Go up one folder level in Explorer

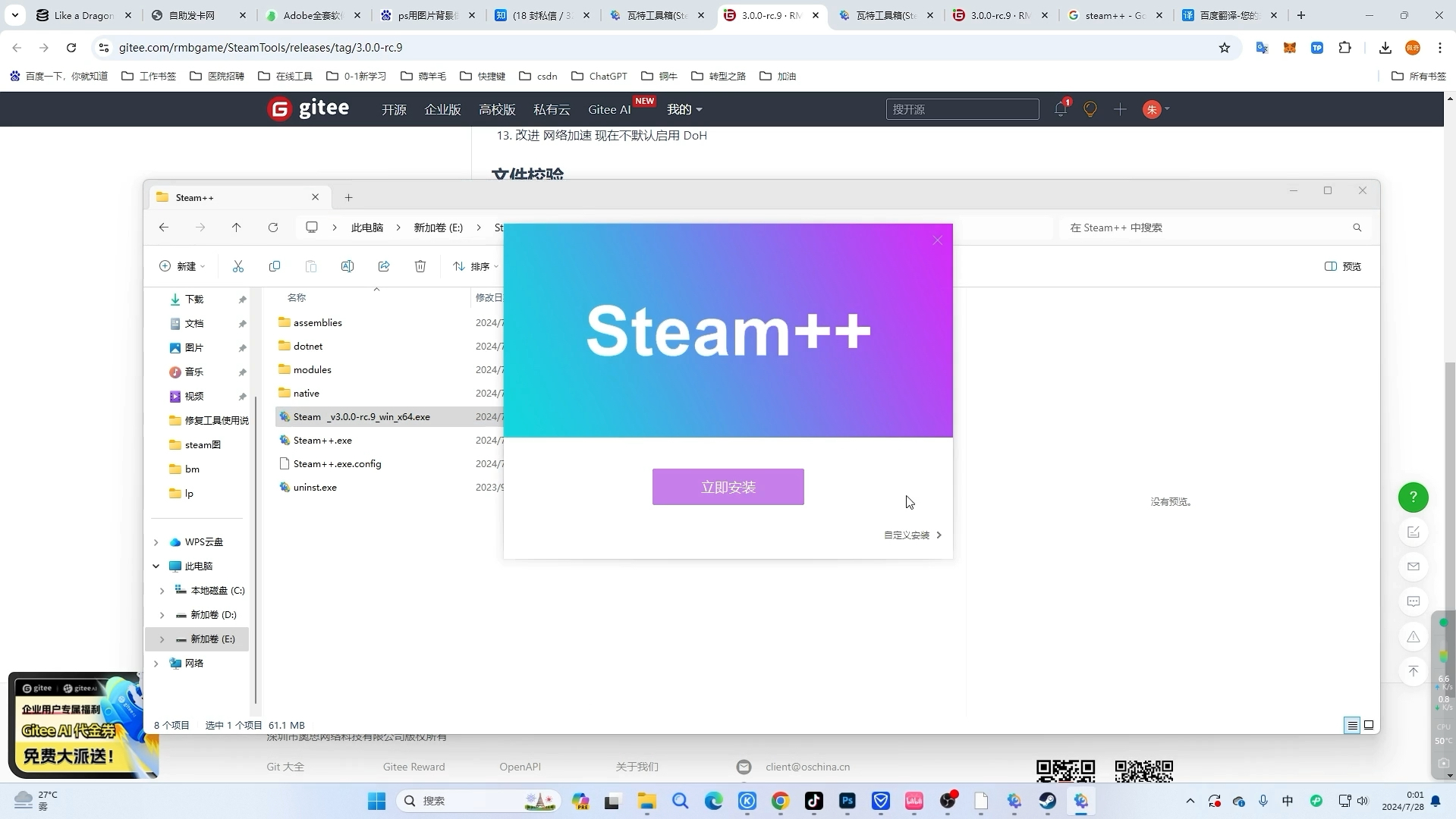[236, 227]
